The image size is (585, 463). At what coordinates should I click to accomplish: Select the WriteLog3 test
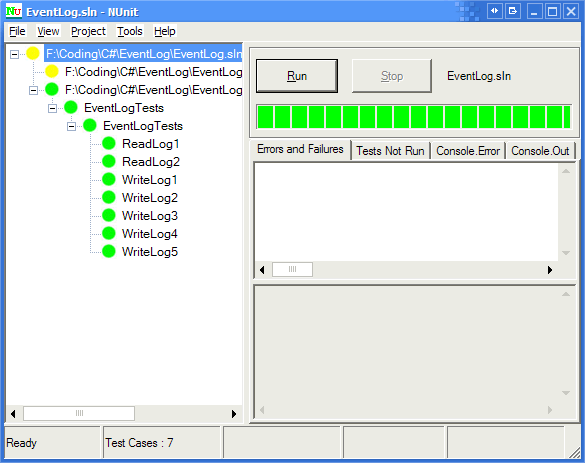point(150,216)
